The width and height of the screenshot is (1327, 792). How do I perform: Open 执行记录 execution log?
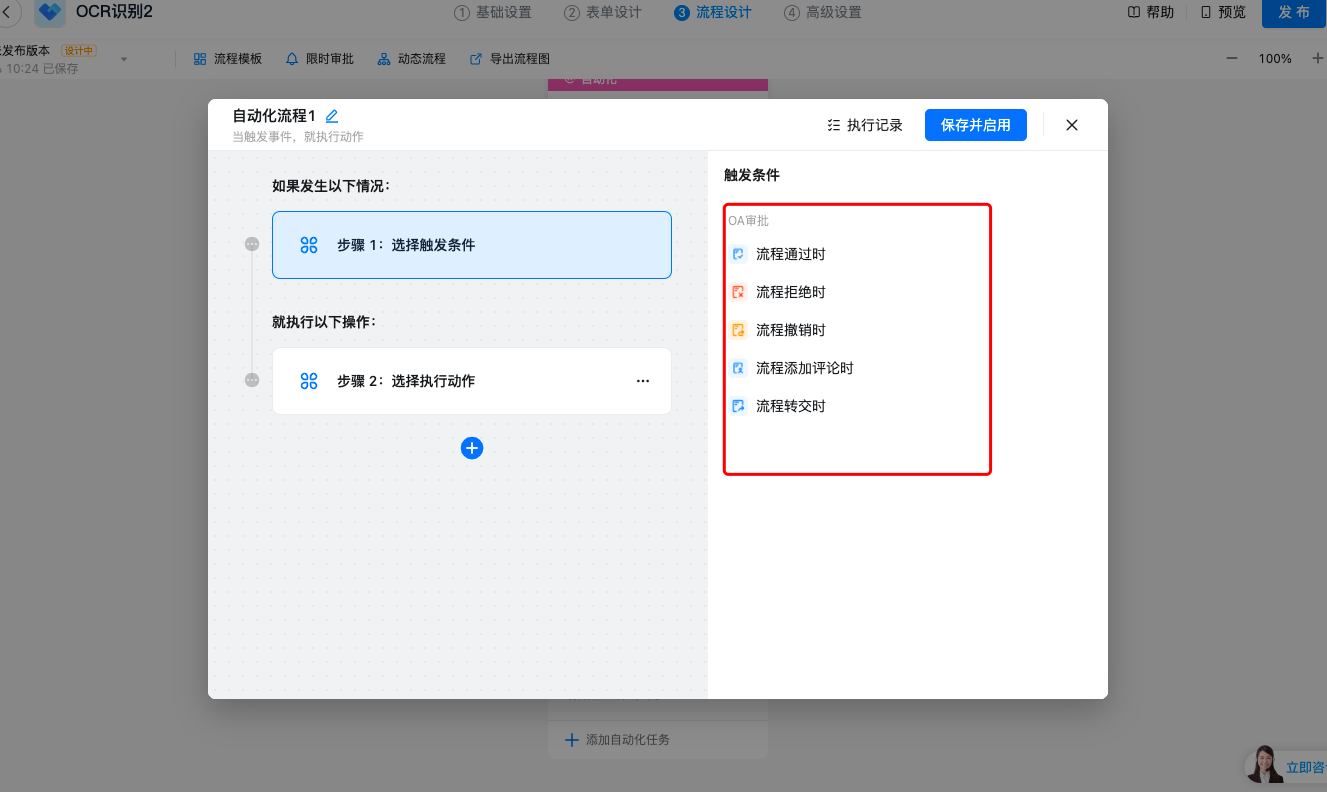tap(865, 125)
